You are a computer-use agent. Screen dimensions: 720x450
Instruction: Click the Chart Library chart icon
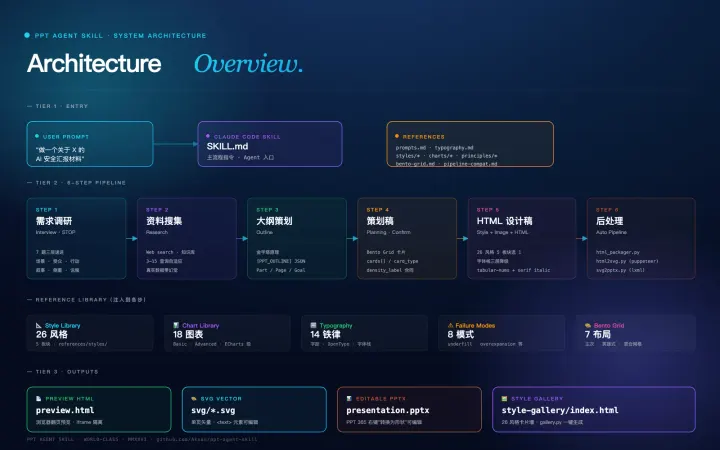point(176,326)
